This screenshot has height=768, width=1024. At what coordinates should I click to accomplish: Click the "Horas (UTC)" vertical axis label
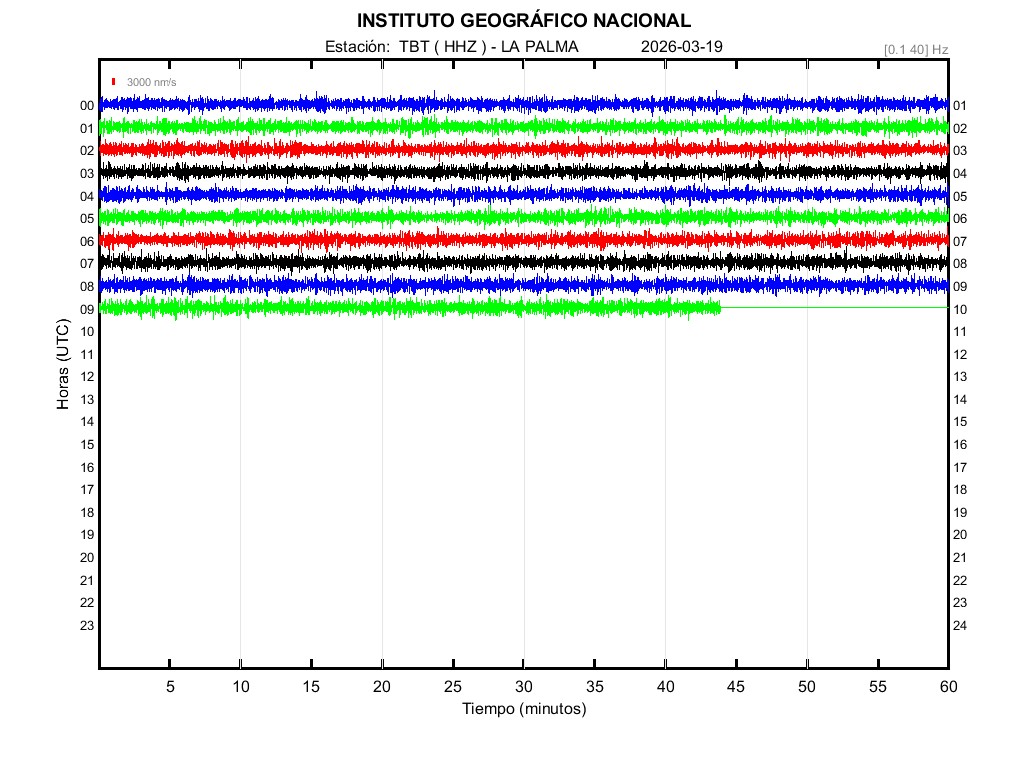pos(63,365)
